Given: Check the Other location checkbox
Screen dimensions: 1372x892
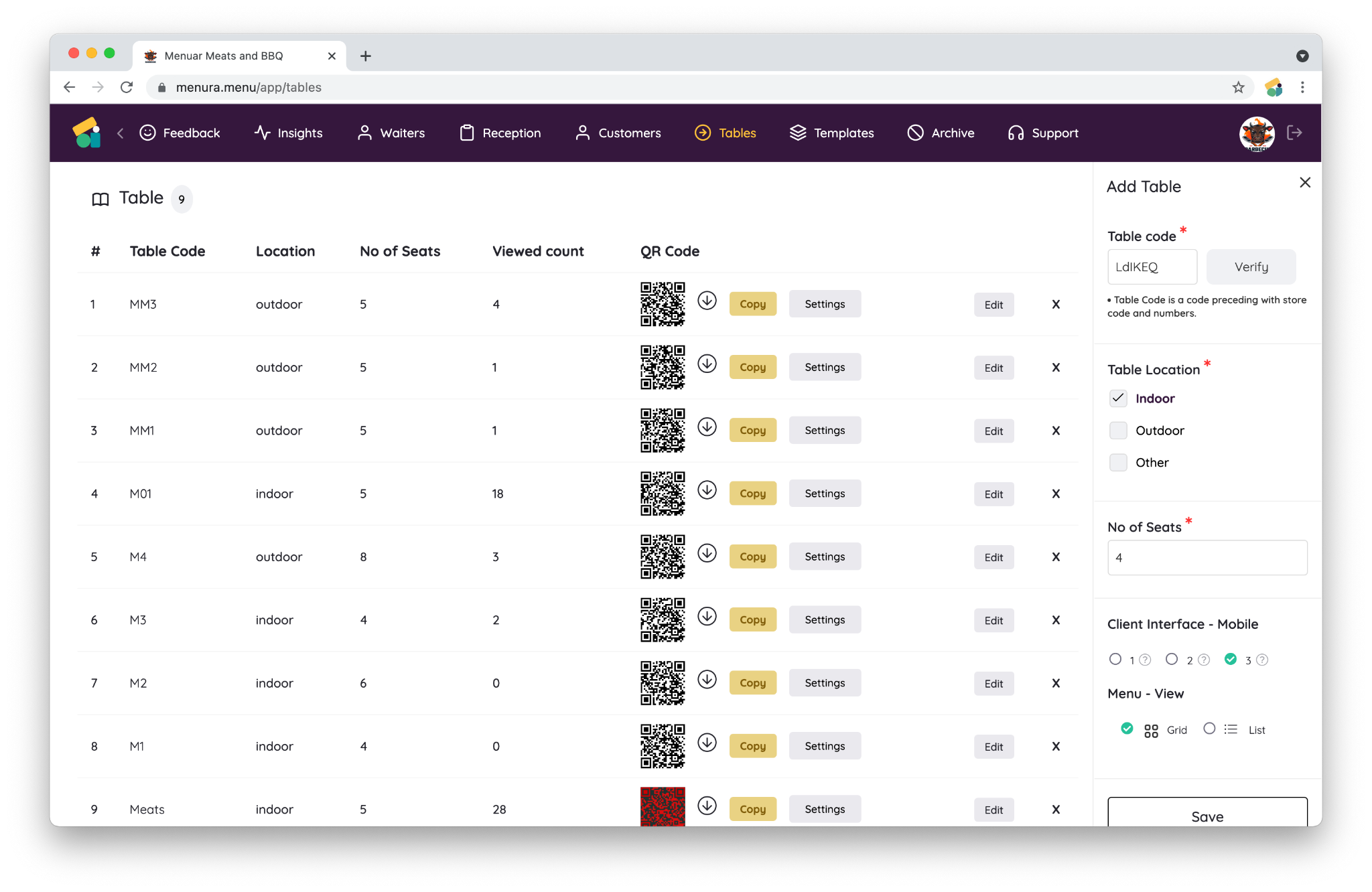Looking at the screenshot, I should coord(1118,463).
